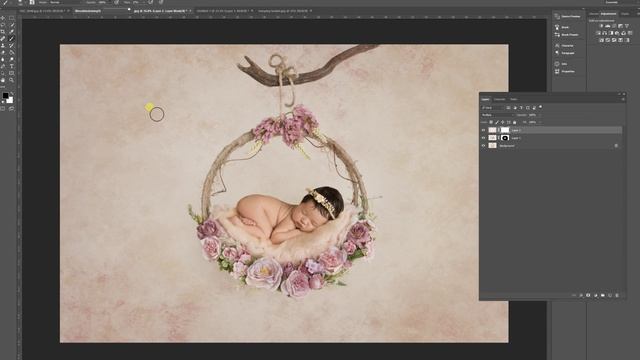Select the Gradient tool

pos(11,52)
